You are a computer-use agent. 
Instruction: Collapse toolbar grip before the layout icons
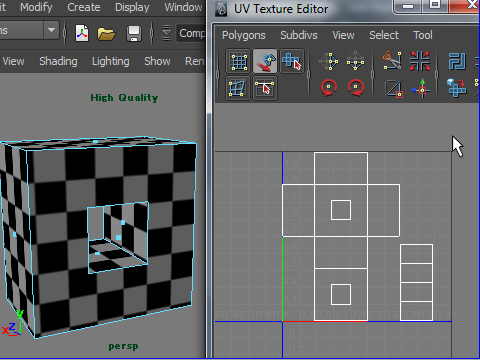pos(437,75)
